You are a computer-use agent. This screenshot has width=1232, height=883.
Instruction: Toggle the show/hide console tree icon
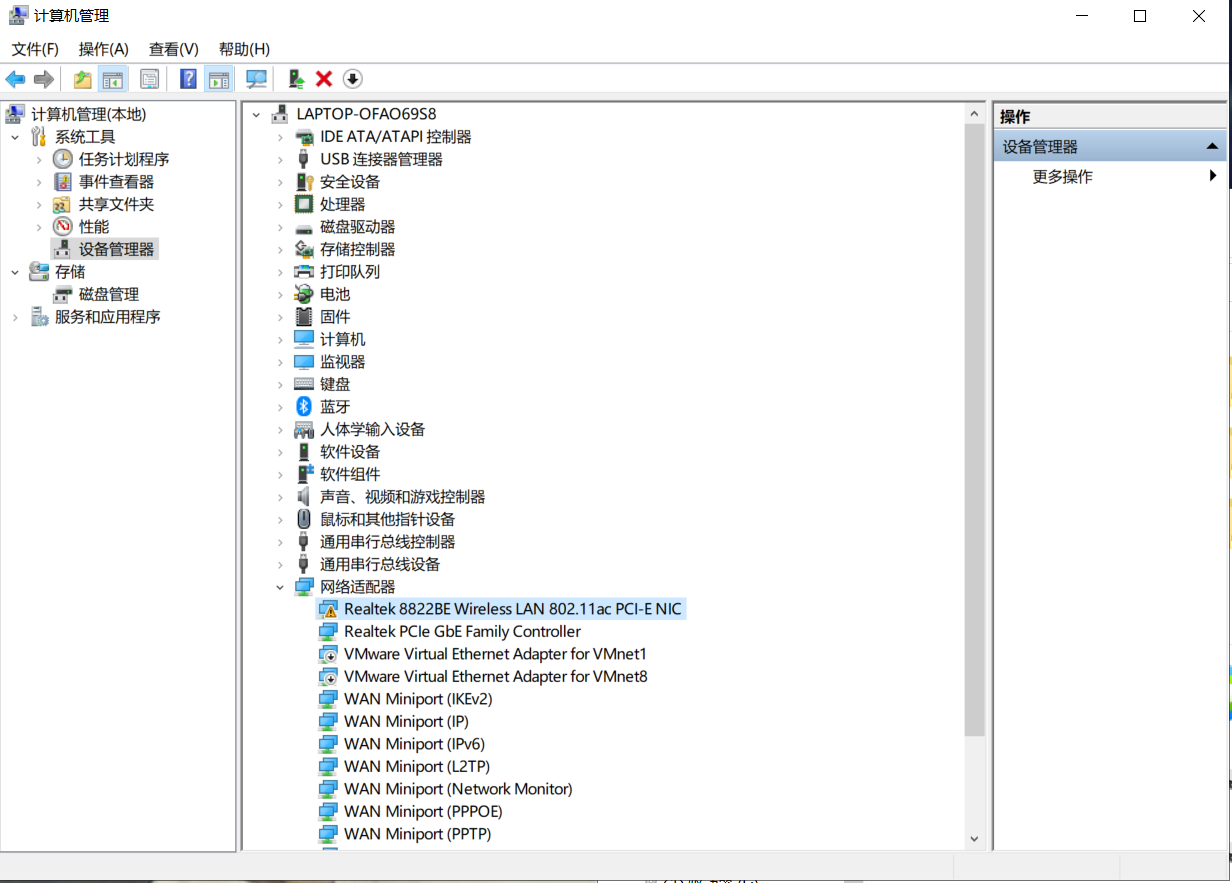[x=113, y=79]
